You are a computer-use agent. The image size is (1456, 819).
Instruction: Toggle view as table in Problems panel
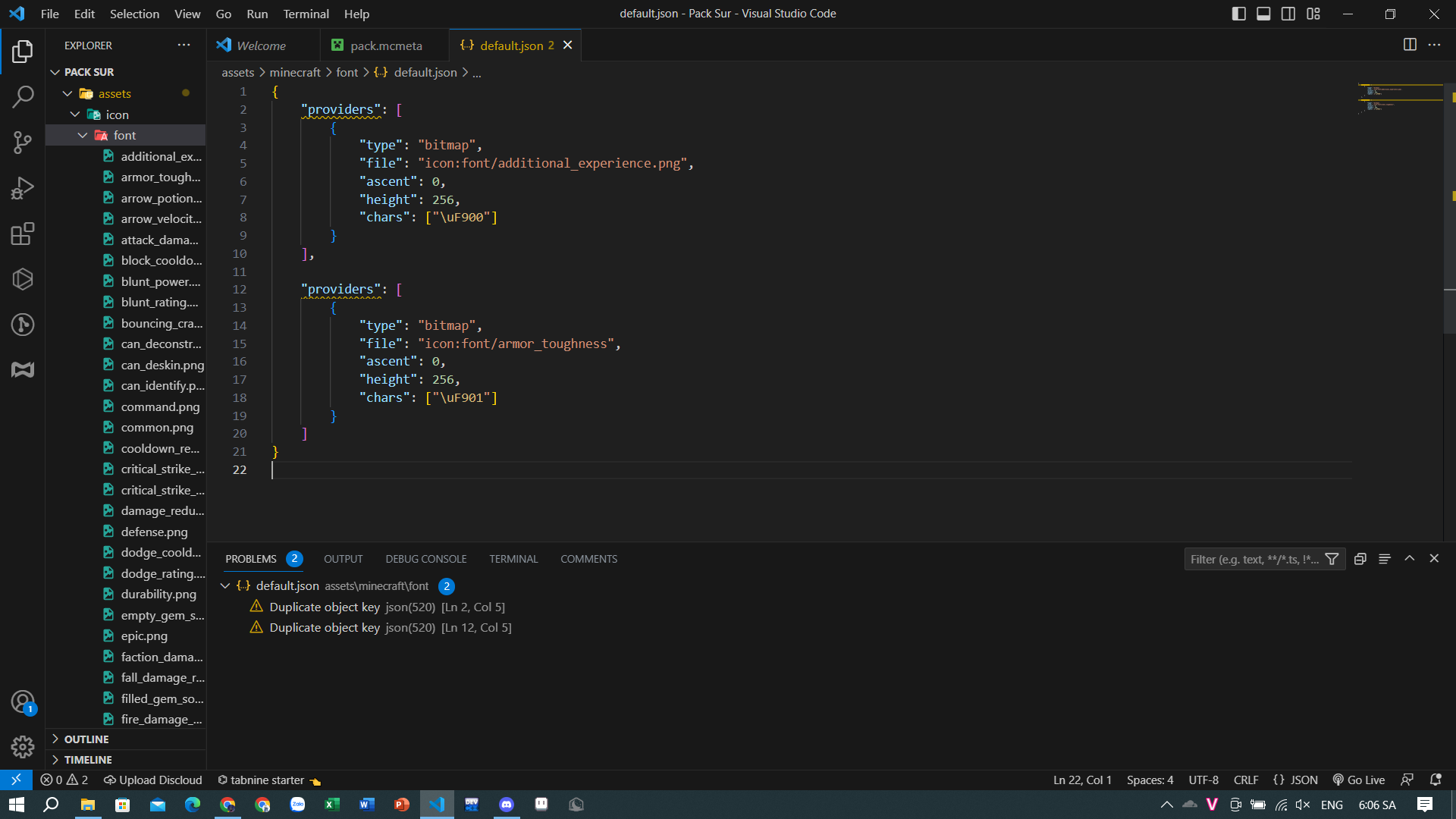tap(1385, 559)
